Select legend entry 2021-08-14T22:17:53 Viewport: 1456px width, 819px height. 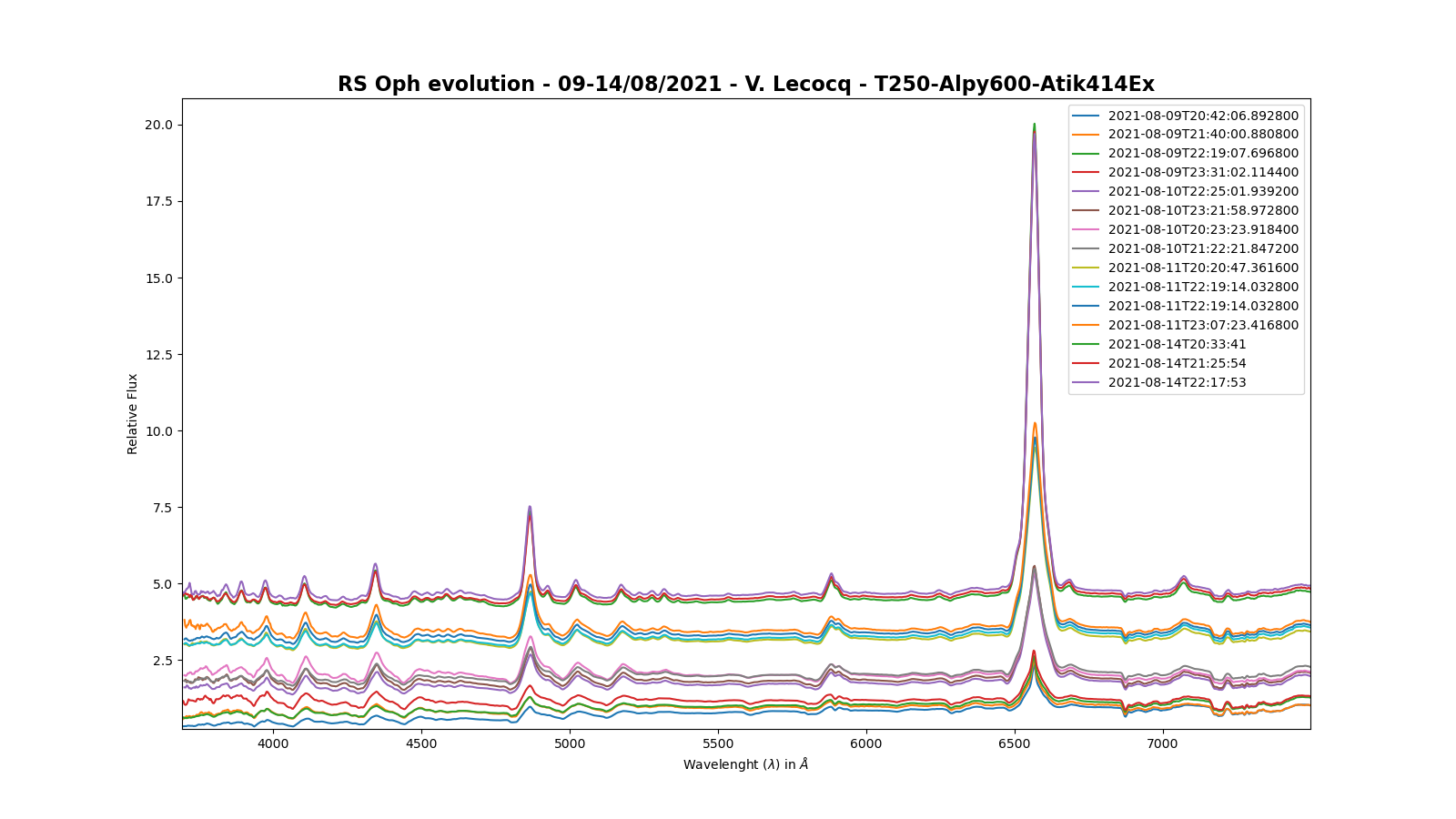(1177, 382)
